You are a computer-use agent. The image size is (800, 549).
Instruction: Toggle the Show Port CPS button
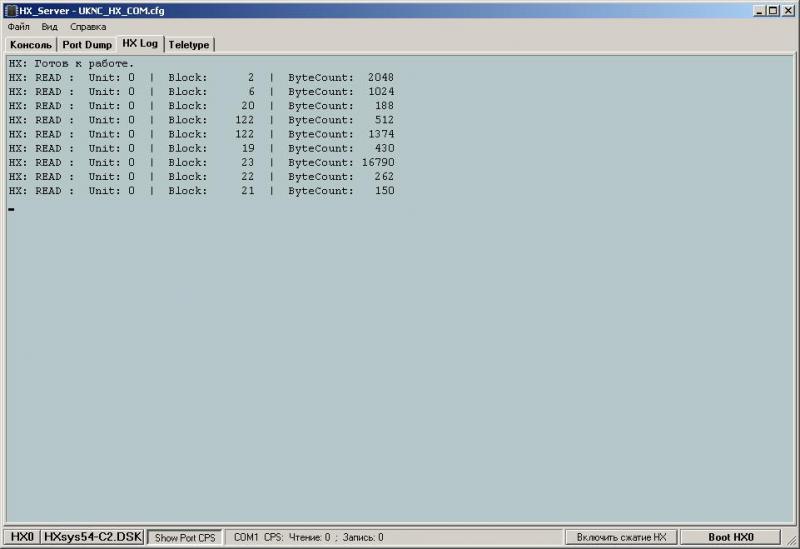coord(184,538)
